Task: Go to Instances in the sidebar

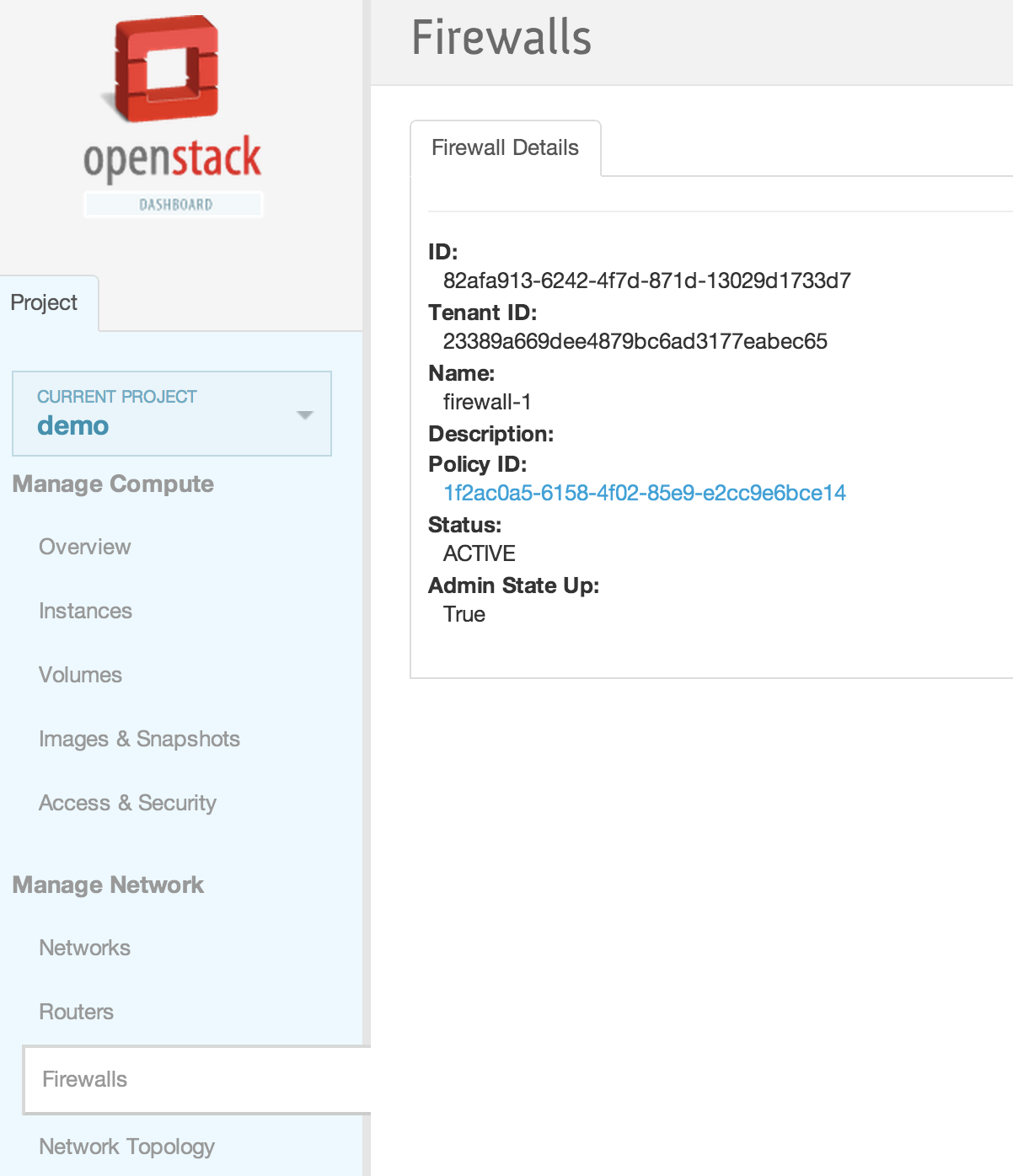Action: (85, 611)
